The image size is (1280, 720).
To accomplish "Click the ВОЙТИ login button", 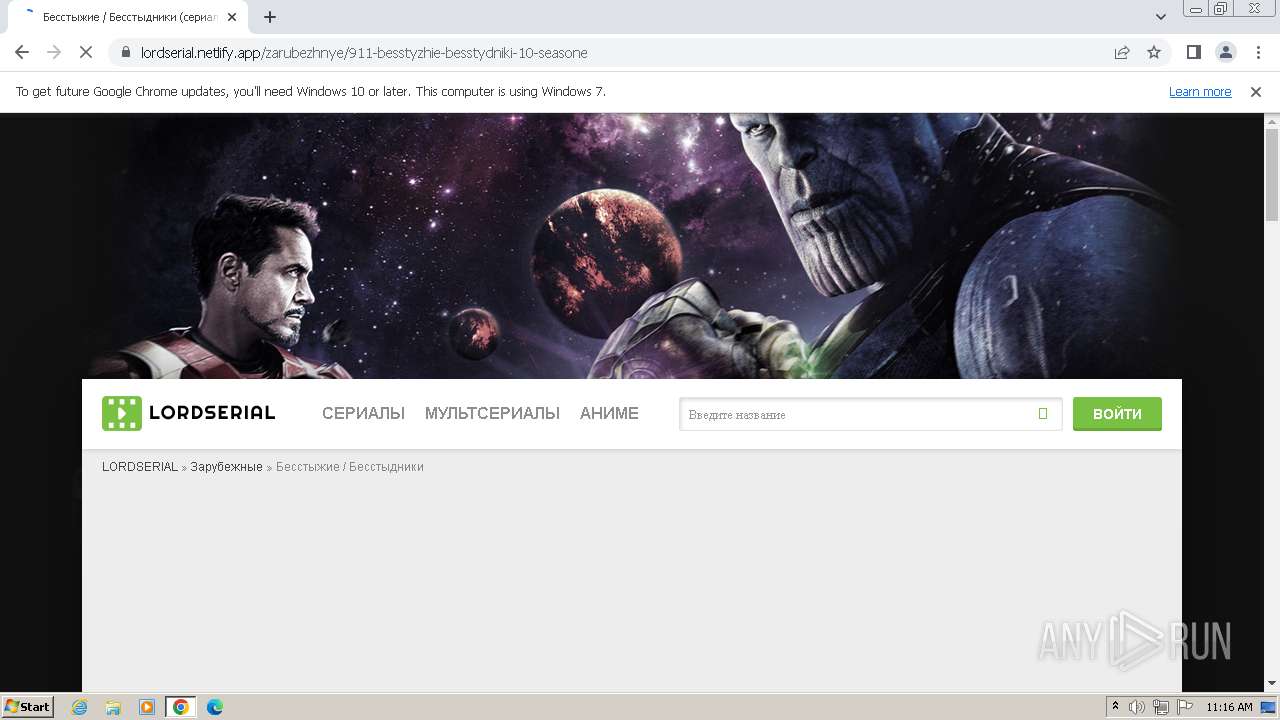I will (1117, 414).
